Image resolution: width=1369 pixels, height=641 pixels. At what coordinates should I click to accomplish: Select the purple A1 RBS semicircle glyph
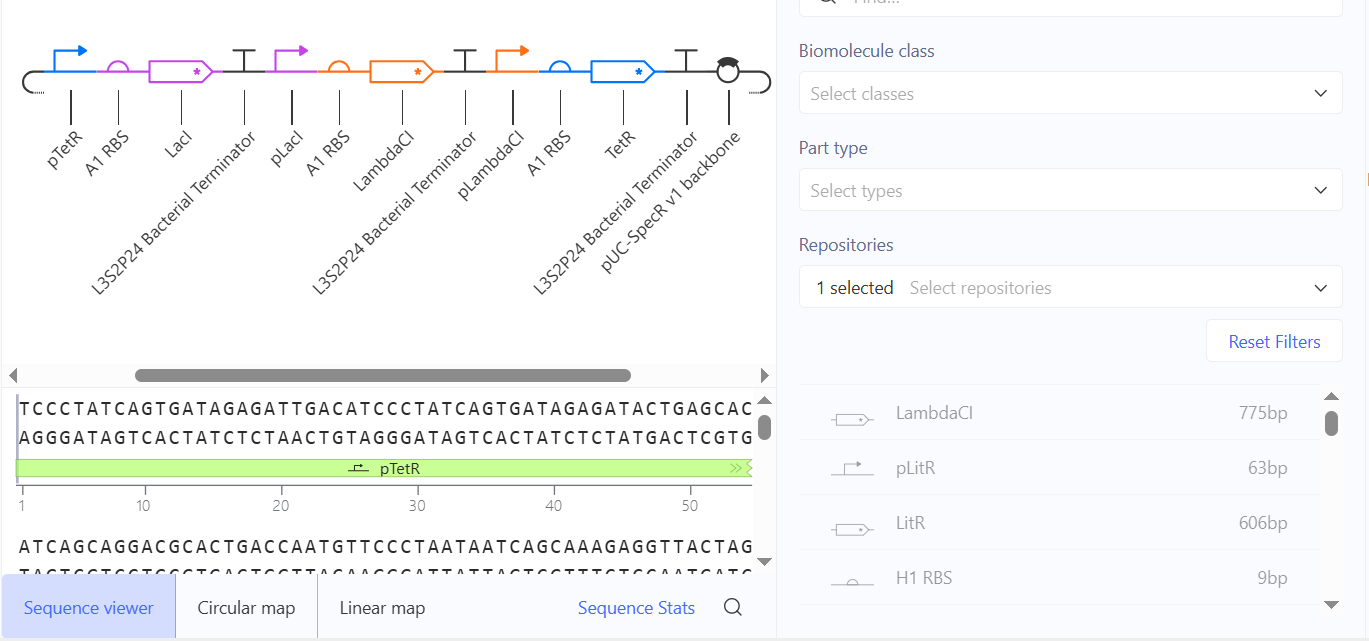pyautogui.click(x=118, y=66)
